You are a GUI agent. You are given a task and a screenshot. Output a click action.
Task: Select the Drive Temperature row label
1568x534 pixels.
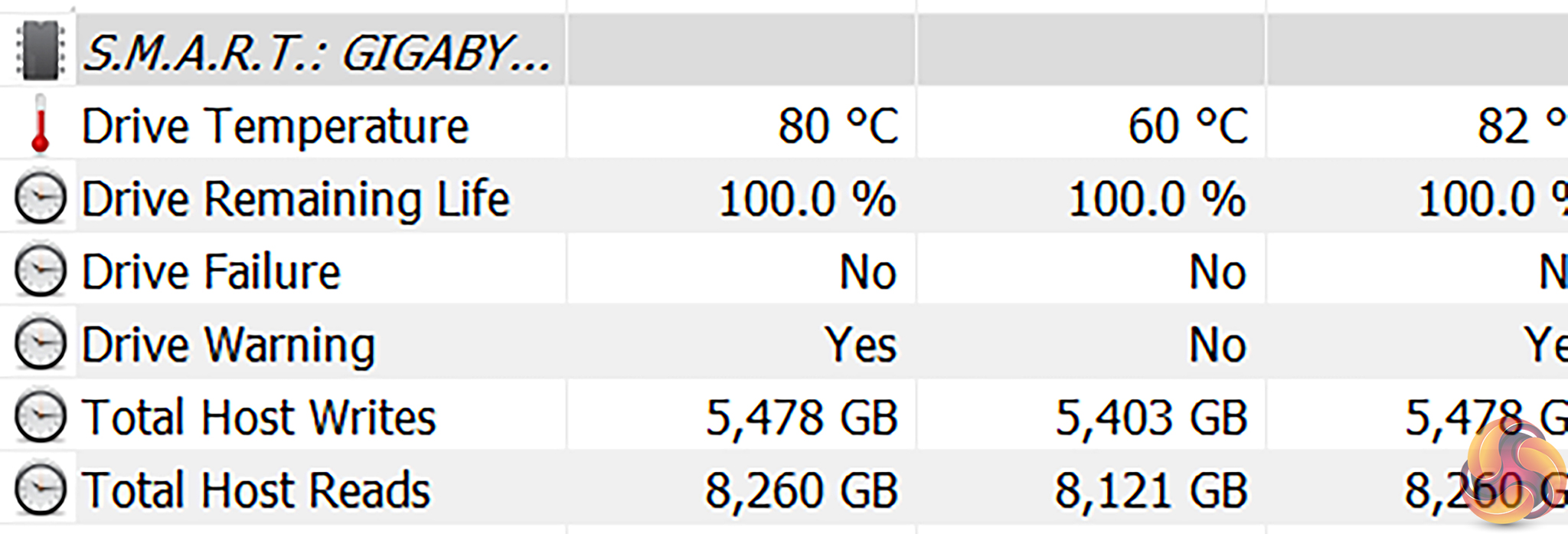pyautogui.click(x=275, y=126)
